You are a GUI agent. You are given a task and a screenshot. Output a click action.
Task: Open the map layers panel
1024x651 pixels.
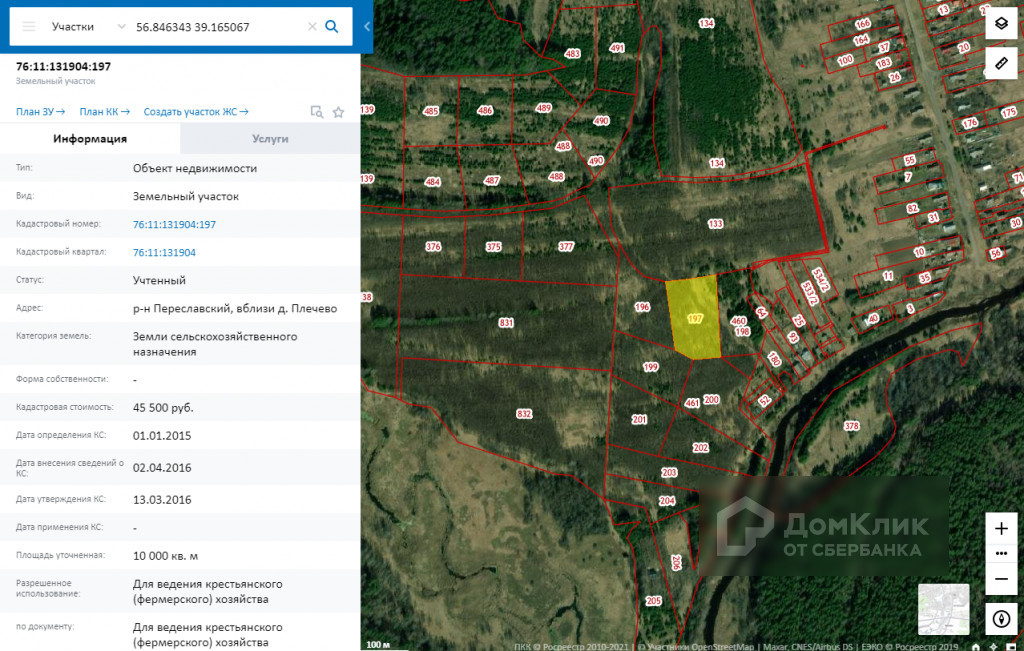[1001, 24]
